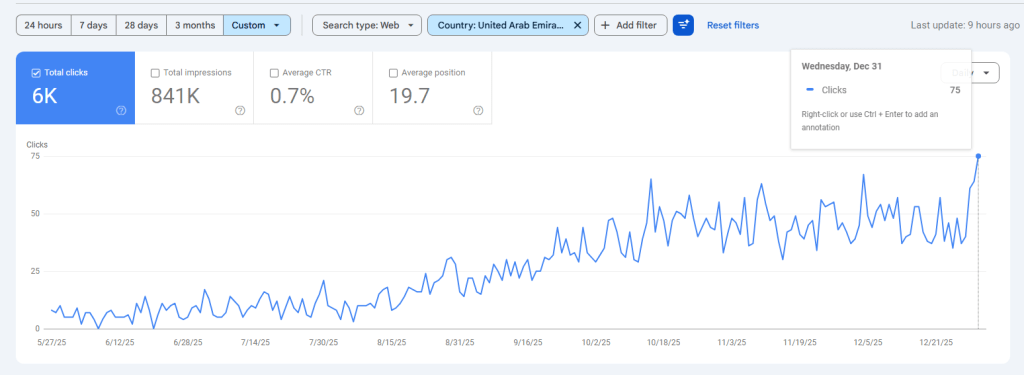Click the Reset filters link

point(733,25)
